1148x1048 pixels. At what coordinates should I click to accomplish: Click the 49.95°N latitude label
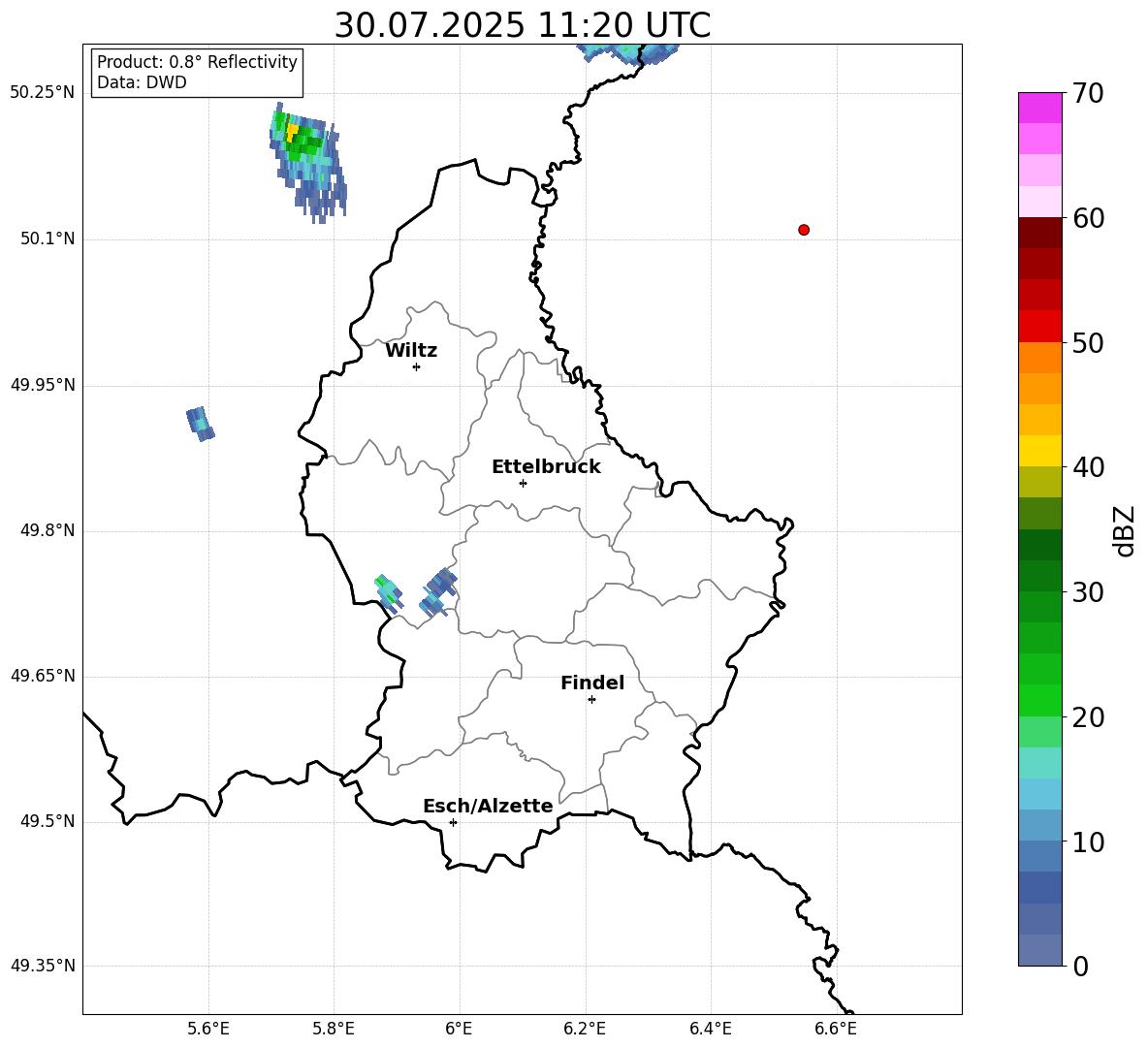tap(43, 385)
